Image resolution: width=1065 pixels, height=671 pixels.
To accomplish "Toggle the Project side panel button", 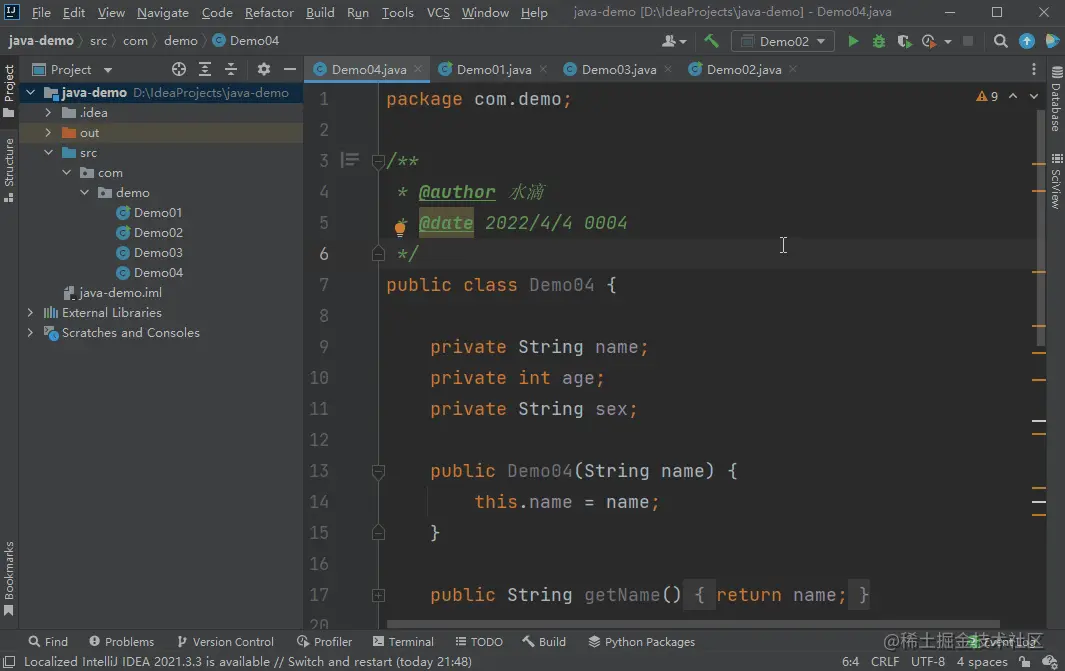I will [x=9, y=91].
